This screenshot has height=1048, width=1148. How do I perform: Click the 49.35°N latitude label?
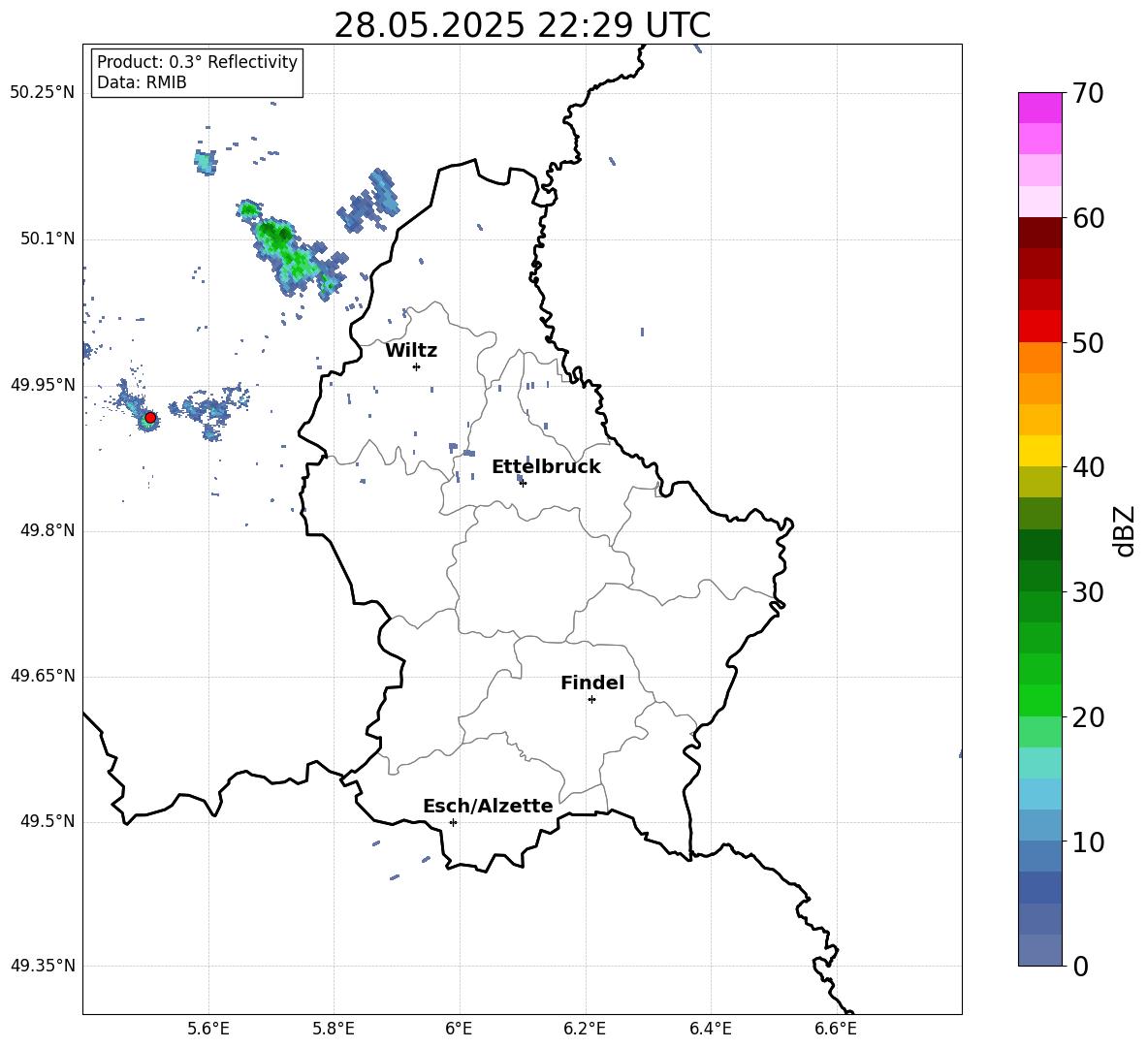43,966
